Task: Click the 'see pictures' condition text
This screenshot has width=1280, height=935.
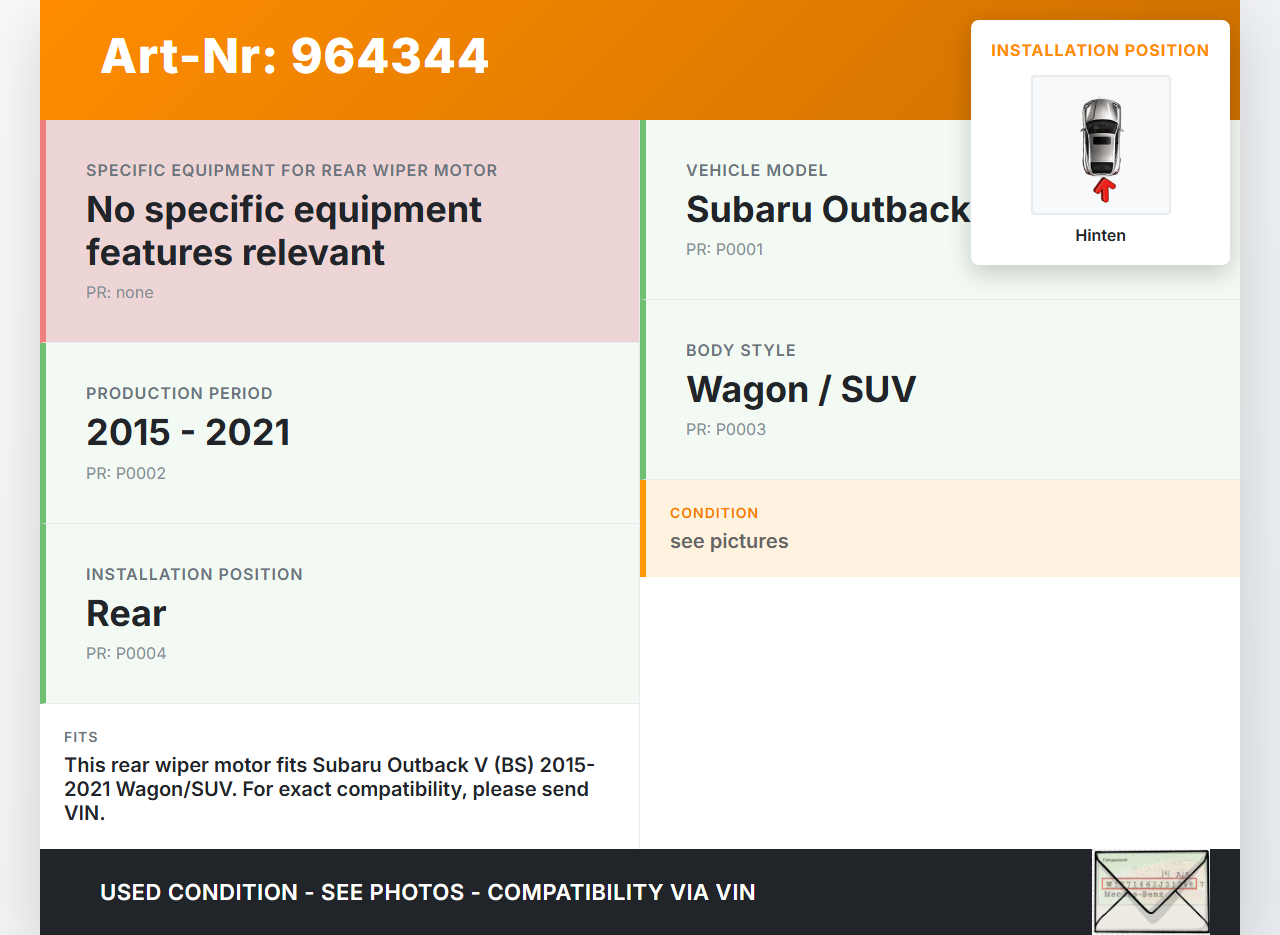Action: [729, 542]
